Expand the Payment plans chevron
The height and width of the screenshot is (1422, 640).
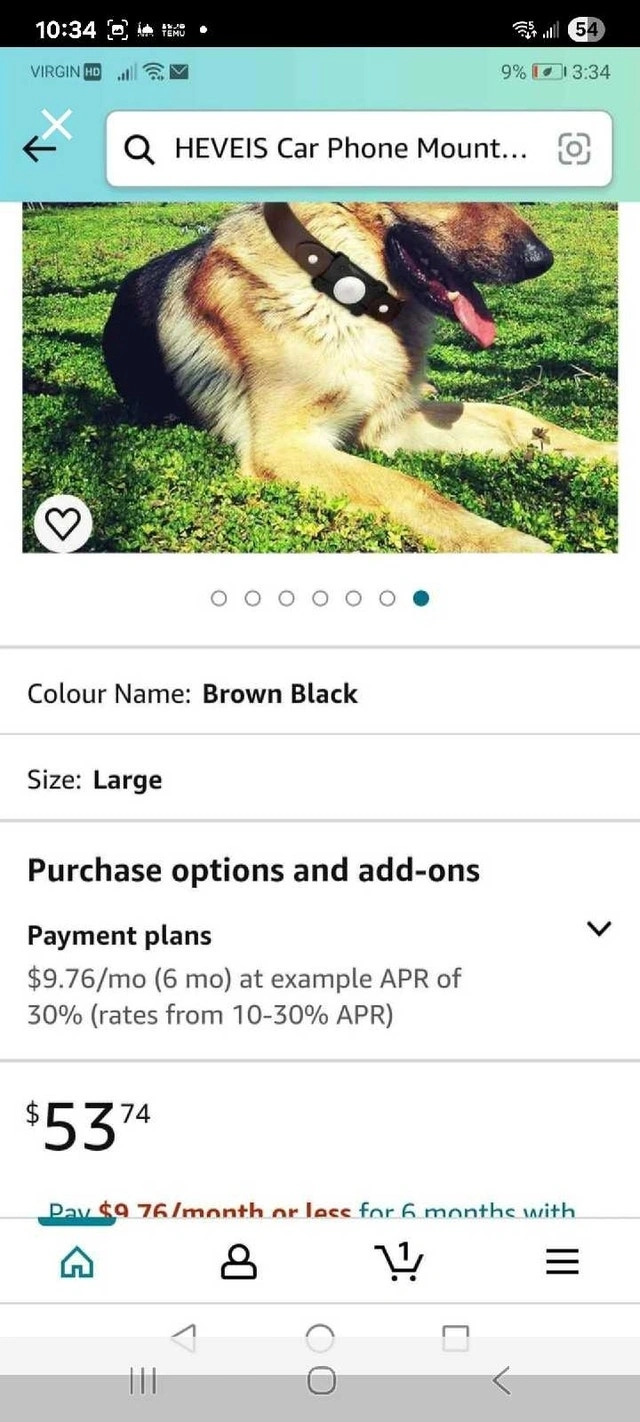click(598, 929)
